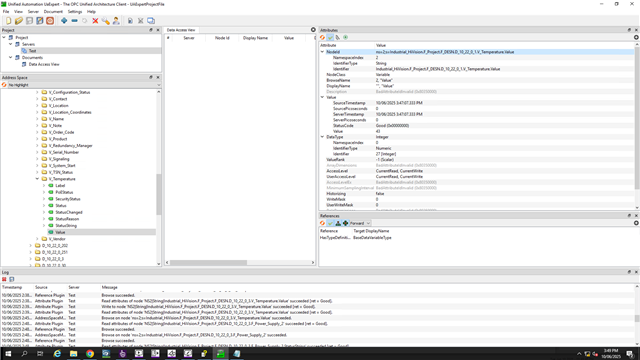Screen dimensions: 640x360
Task: Click the Save project toolbar icon
Action: pyautogui.click(x=29, y=20)
